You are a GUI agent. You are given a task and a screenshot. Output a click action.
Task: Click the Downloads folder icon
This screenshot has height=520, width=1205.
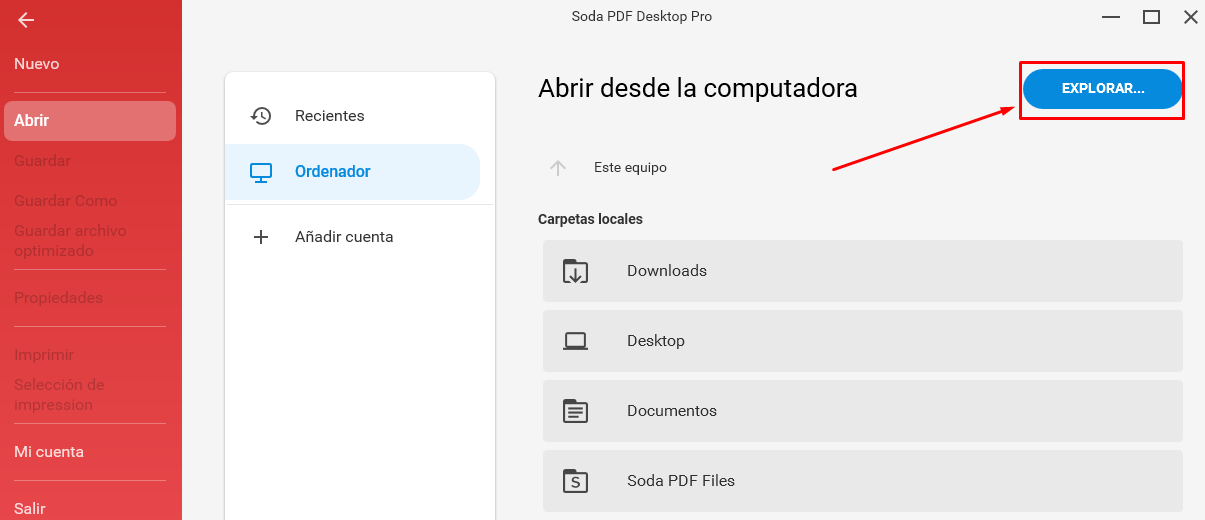click(x=575, y=271)
